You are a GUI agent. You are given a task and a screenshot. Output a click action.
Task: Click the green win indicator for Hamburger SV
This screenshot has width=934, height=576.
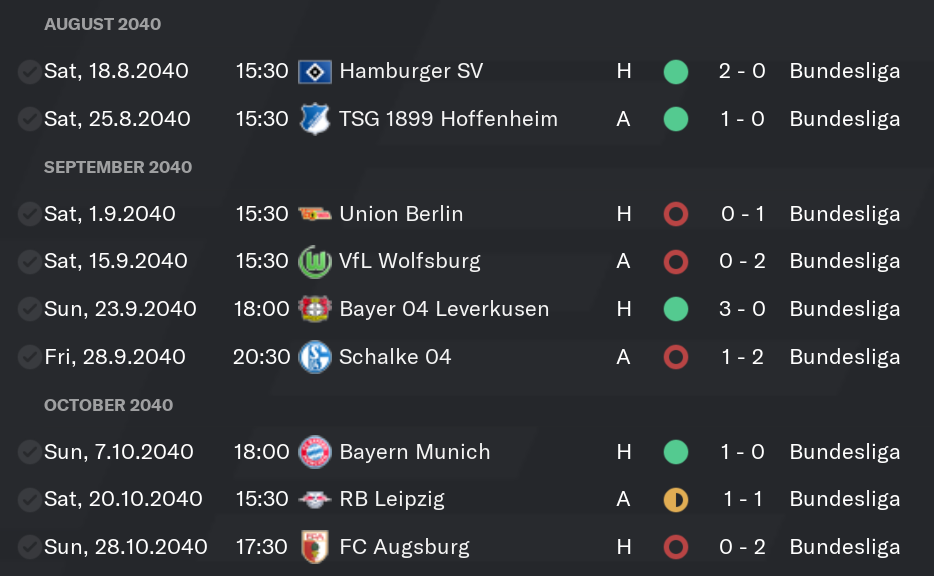coord(676,71)
